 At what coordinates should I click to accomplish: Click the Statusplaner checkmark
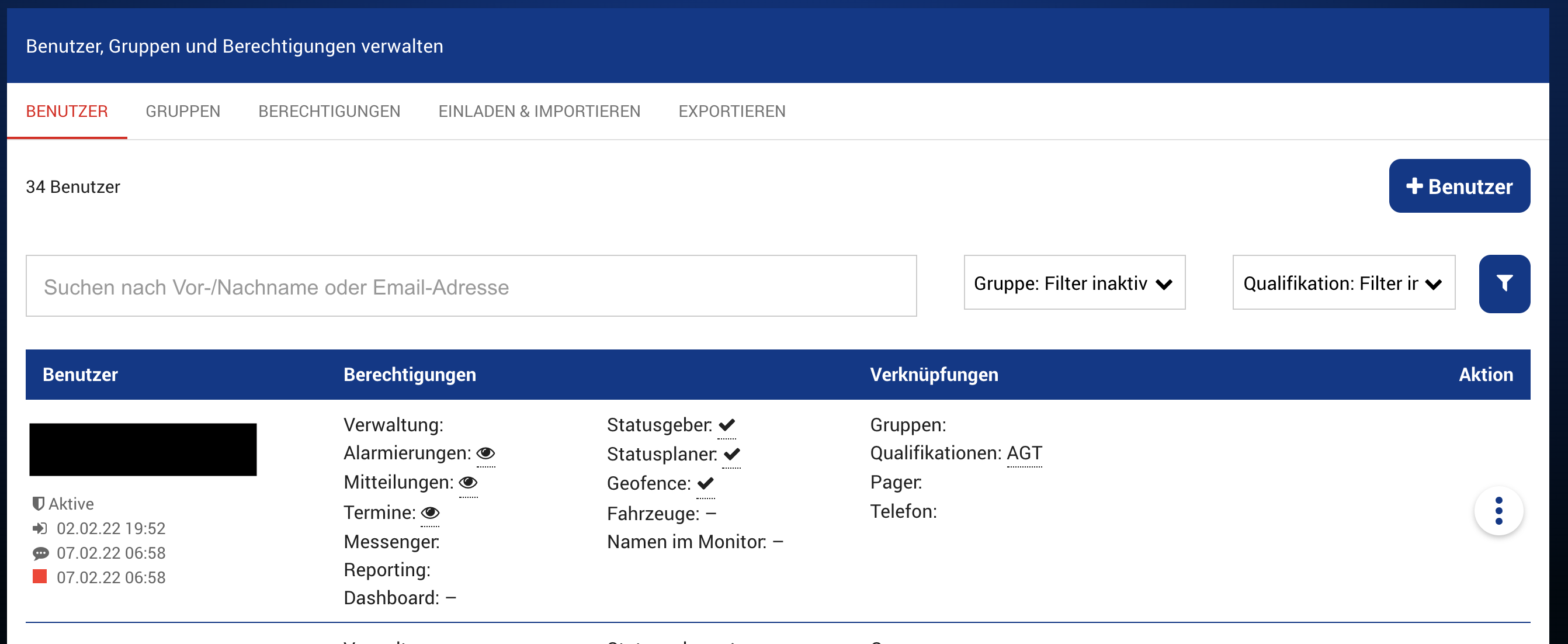(x=731, y=454)
